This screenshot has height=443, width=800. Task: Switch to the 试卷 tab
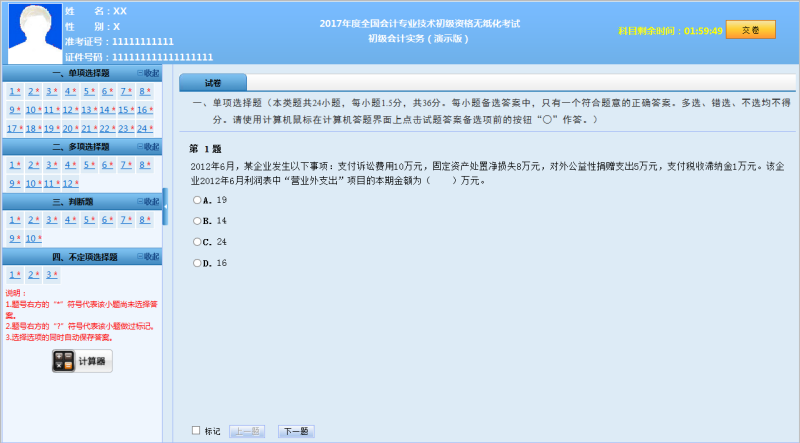pos(213,83)
